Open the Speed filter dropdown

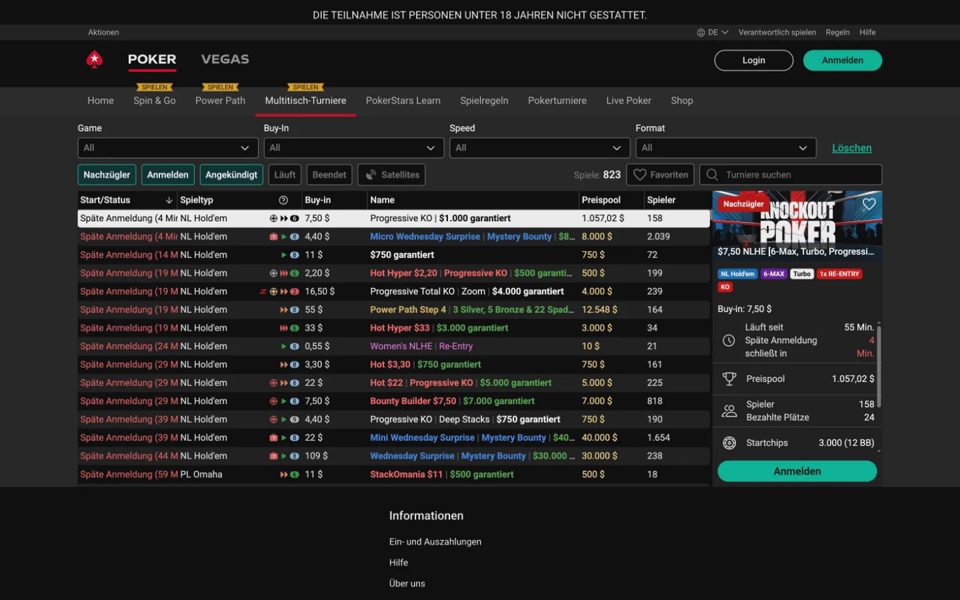[539, 148]
